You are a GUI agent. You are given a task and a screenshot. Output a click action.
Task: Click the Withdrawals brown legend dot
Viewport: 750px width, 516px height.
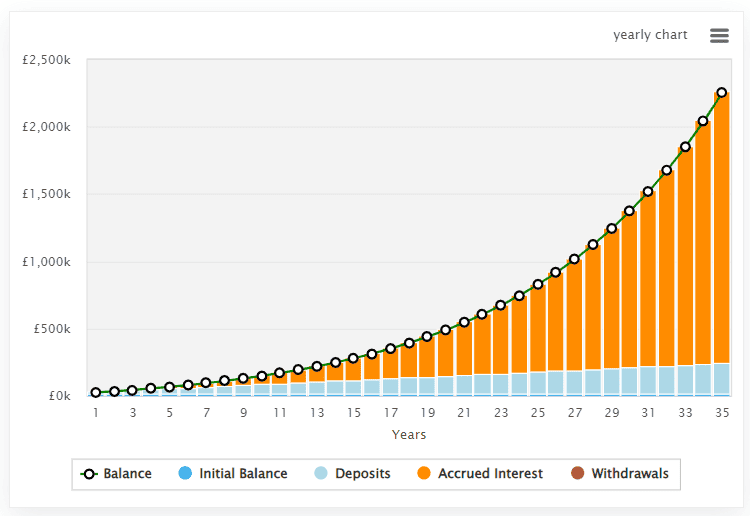pos(577,474)
